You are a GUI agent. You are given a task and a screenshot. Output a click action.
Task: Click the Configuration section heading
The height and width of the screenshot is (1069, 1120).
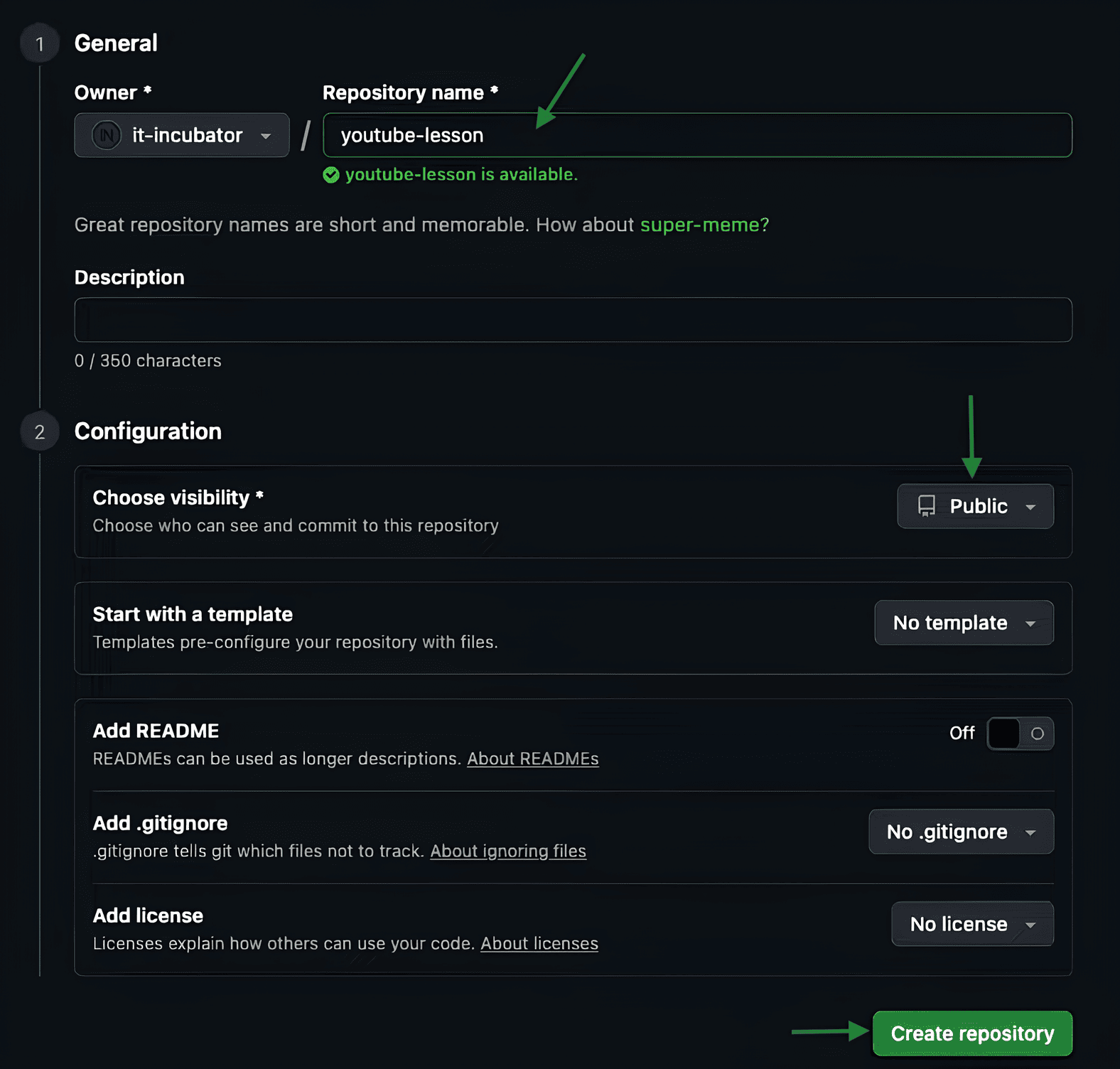[x=148, y=431]
